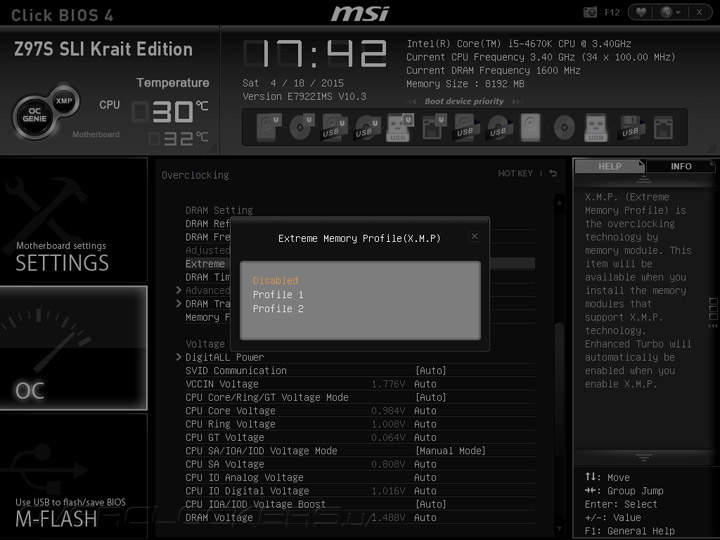Click the 1.776V VCCIN voltage reading

[x=388, y=384]
